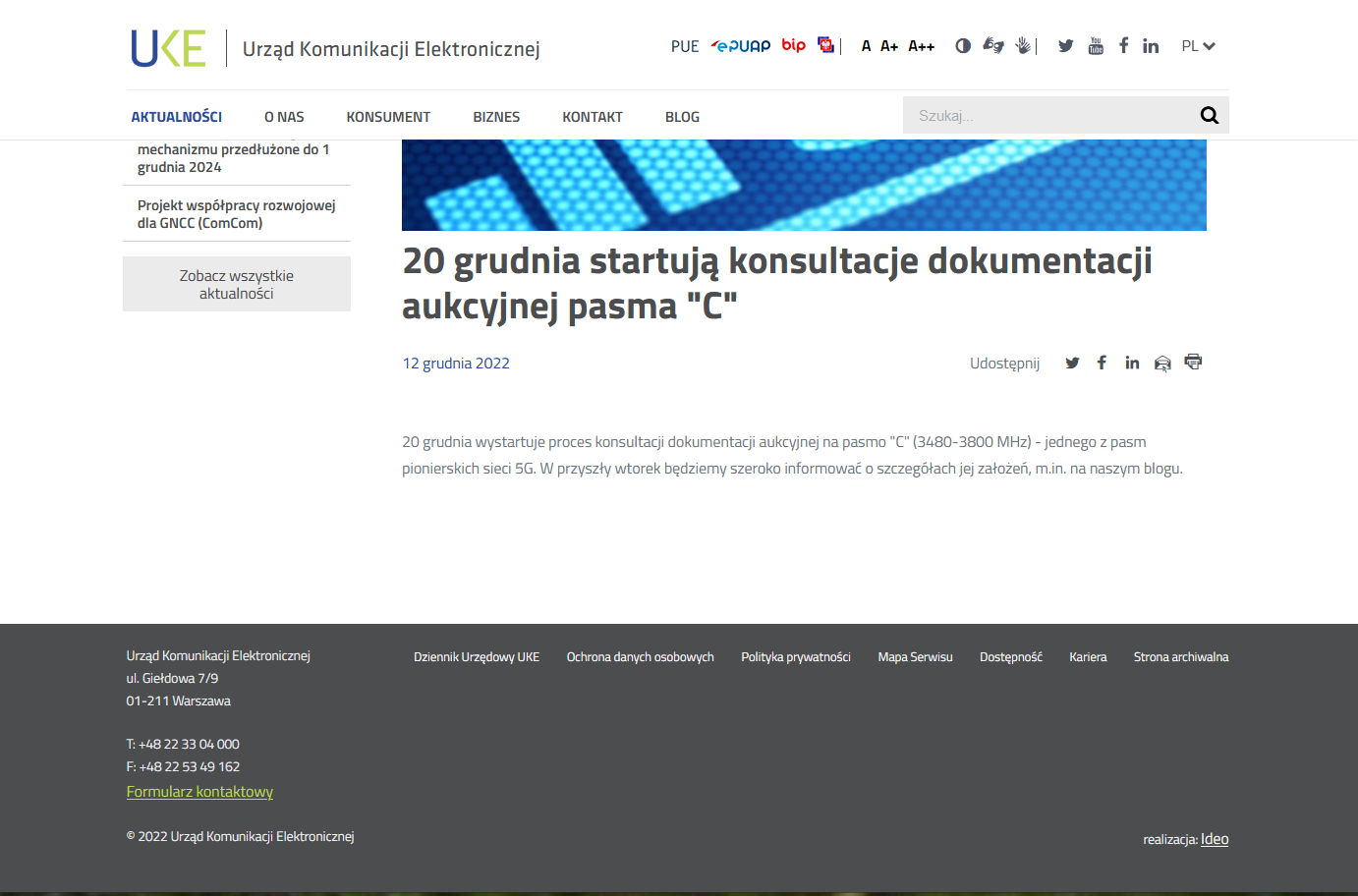
Task: Share the article by email envelope icon
Action: tap(1162, 364)
